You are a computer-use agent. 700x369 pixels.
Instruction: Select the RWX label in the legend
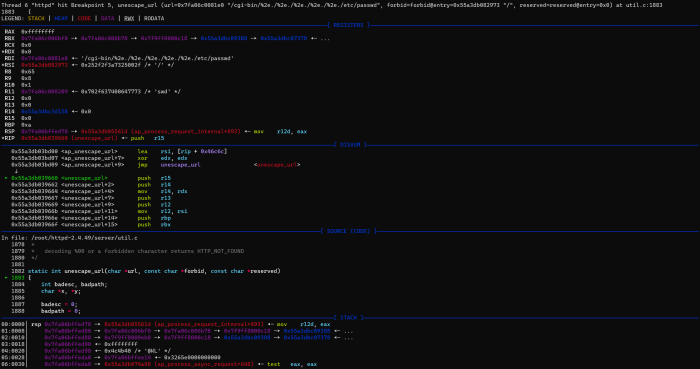[x=129, y=18]
